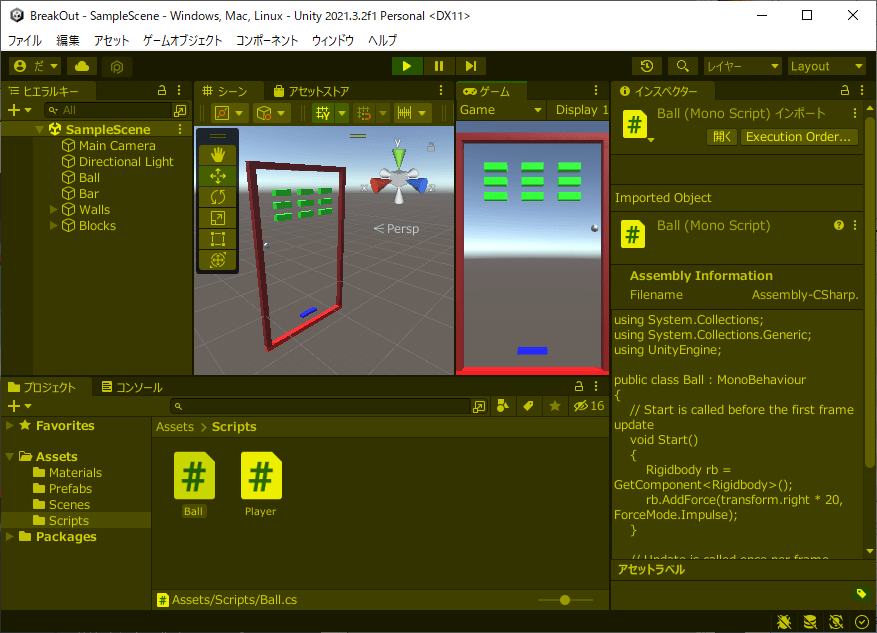
Task: Expand the Packages folder
Action: click(10, 536)
